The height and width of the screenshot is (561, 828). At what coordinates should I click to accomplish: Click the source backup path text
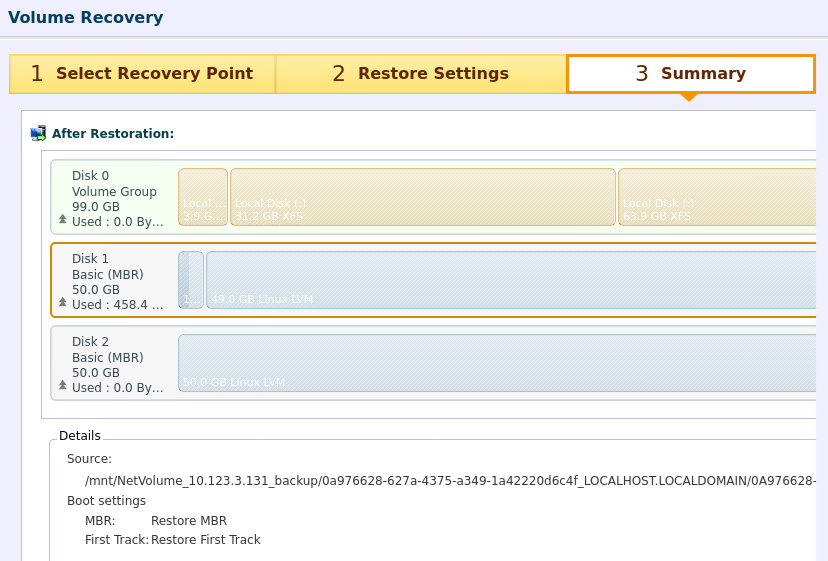pyautogui.click(x=450, y=480)
